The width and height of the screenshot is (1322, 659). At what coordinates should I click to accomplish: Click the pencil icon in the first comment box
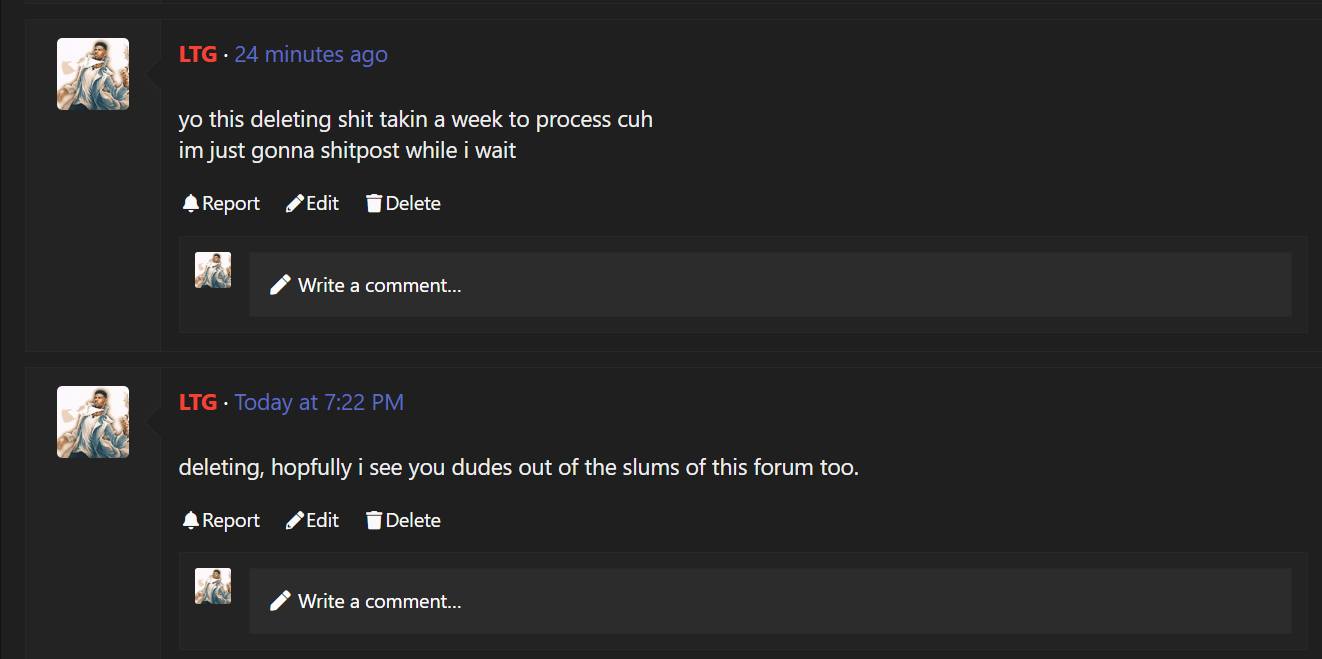280,285
